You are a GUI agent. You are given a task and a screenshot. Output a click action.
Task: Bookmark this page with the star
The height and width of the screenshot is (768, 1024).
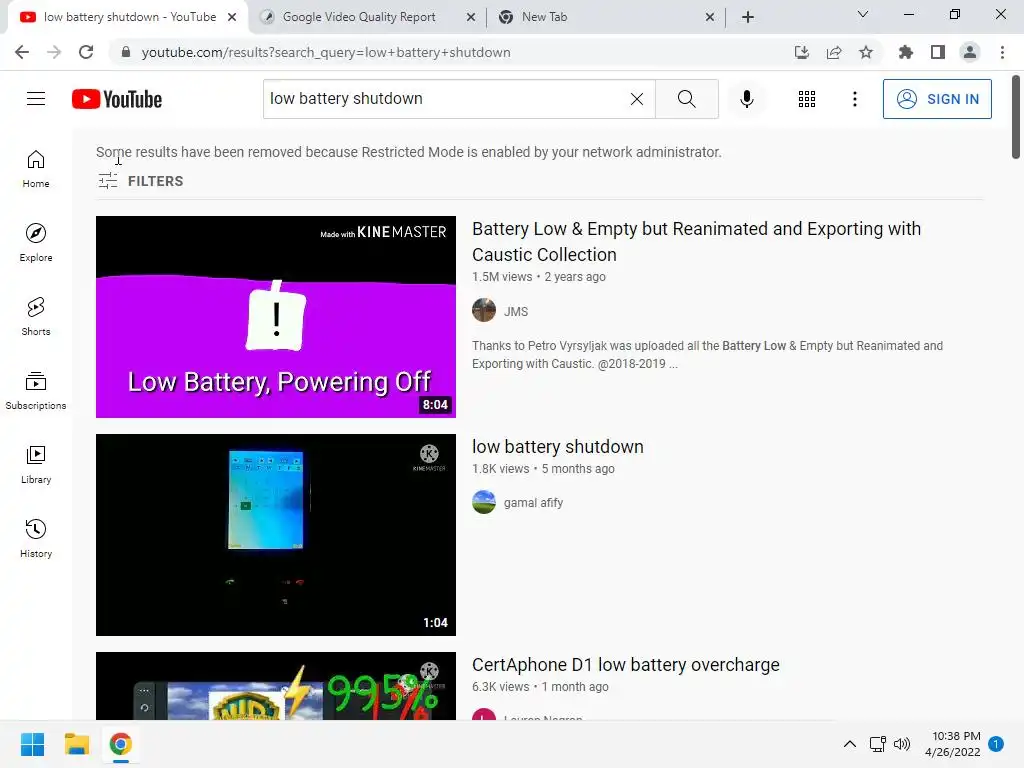pyautogui.click(x=866, y=52)
